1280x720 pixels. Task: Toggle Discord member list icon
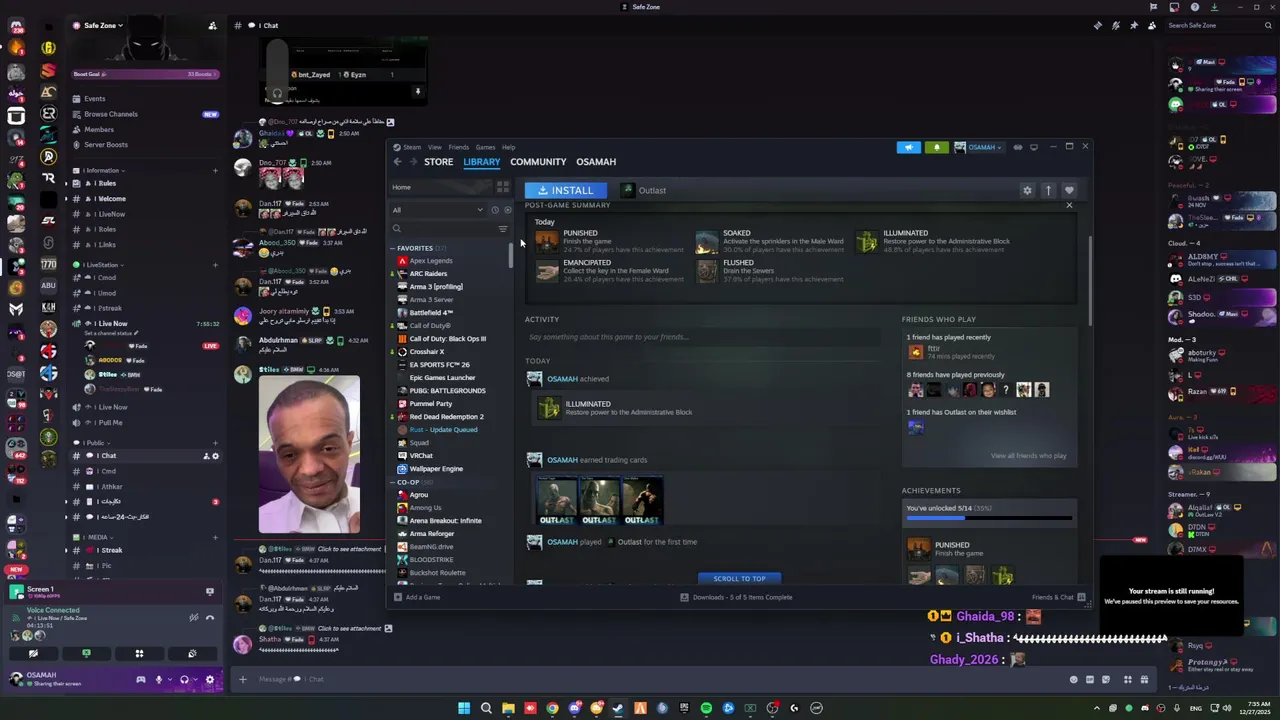coord(1152,25)
